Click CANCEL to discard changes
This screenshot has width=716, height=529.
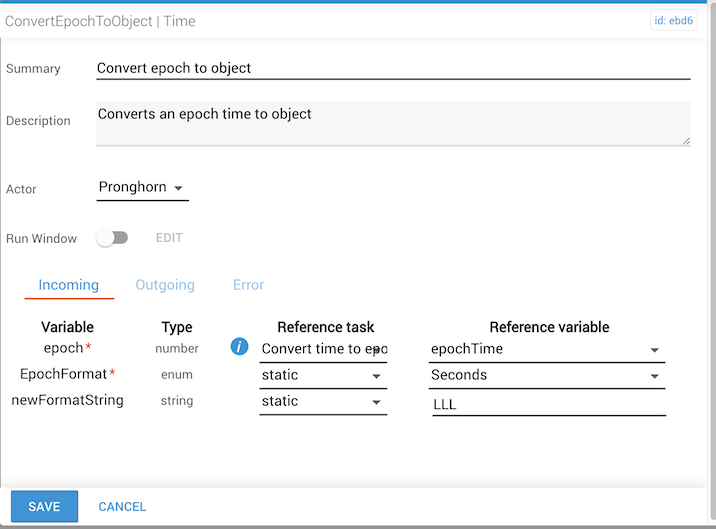[122, 507]
